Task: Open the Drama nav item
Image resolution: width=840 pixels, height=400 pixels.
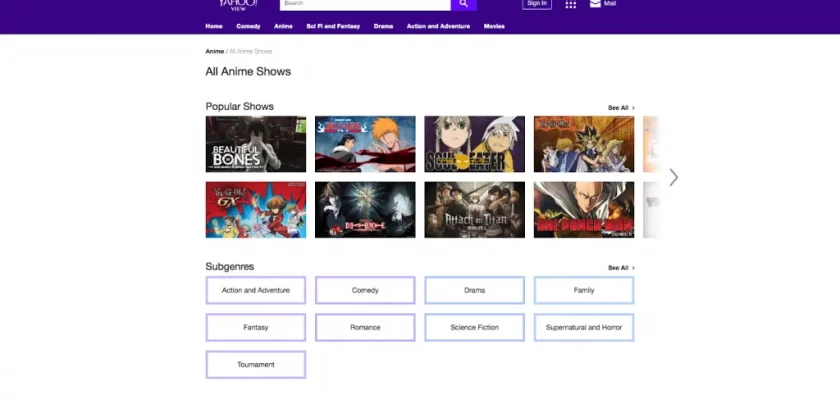Action: [x=384, y=26]
